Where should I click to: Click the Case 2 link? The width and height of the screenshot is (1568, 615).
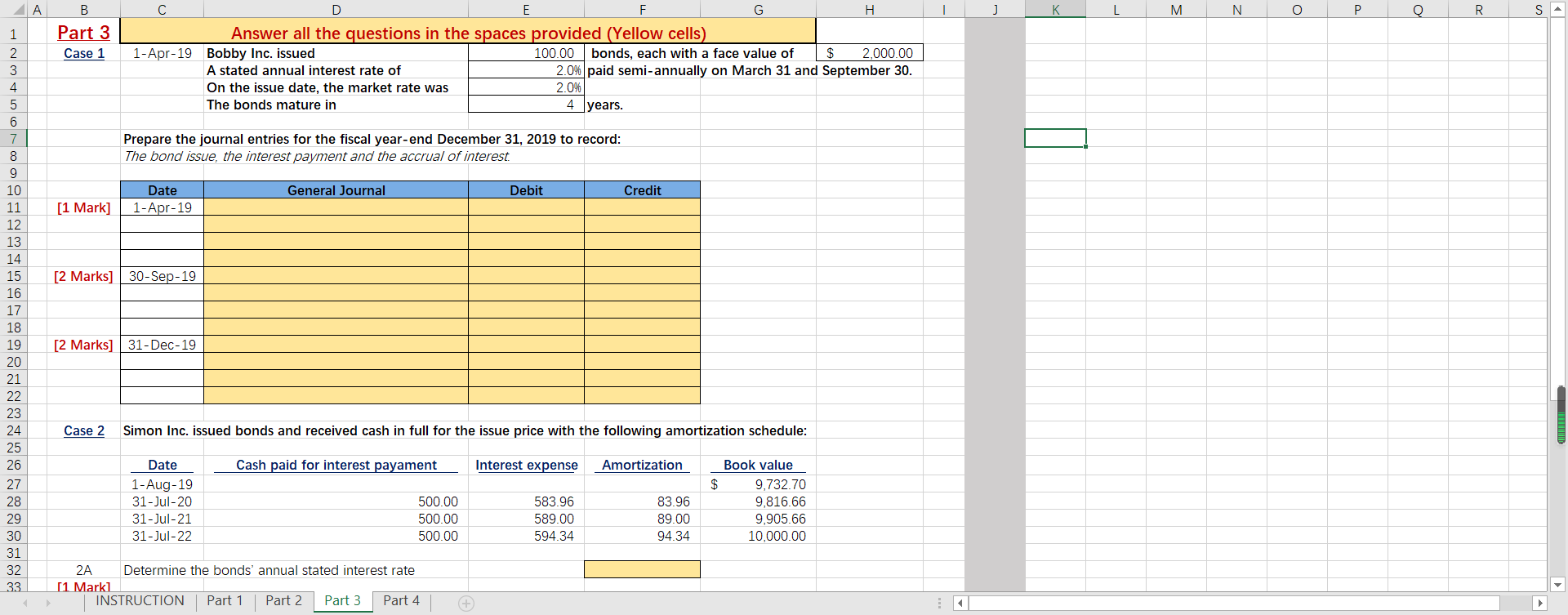tap(84, 430)
